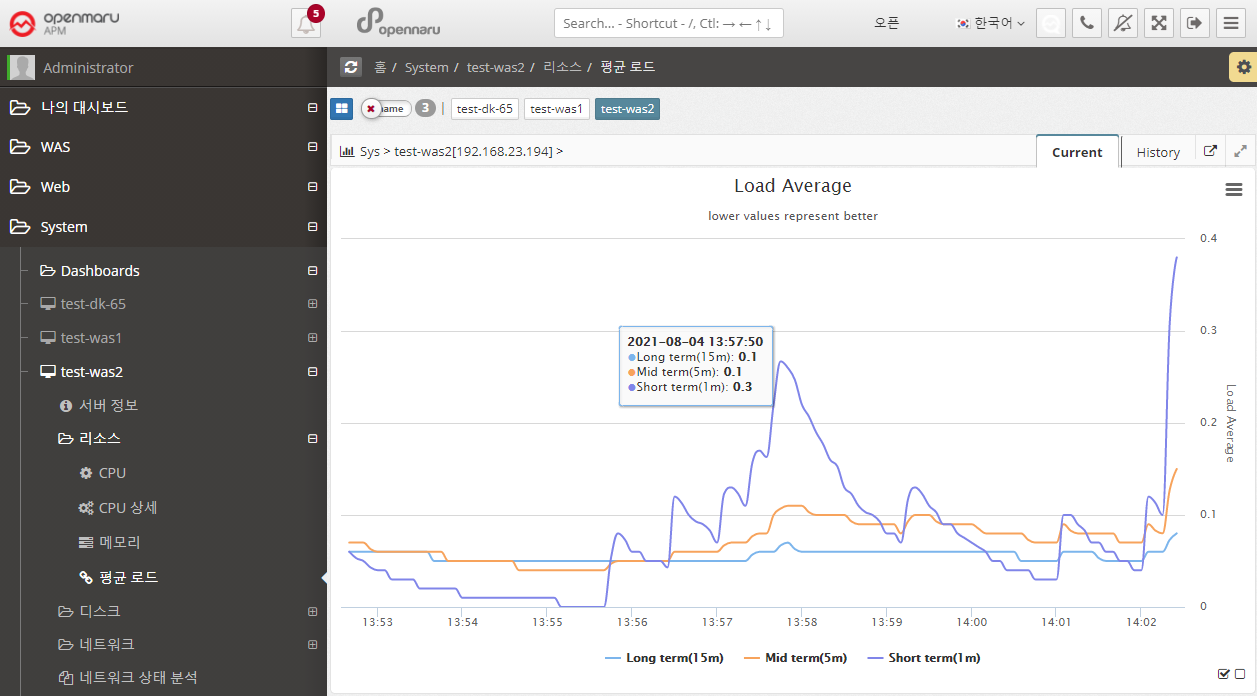Open CPU 상세 in the sidebar
1257x696 pixels.
pyautogui.click(x=128, y=508)
